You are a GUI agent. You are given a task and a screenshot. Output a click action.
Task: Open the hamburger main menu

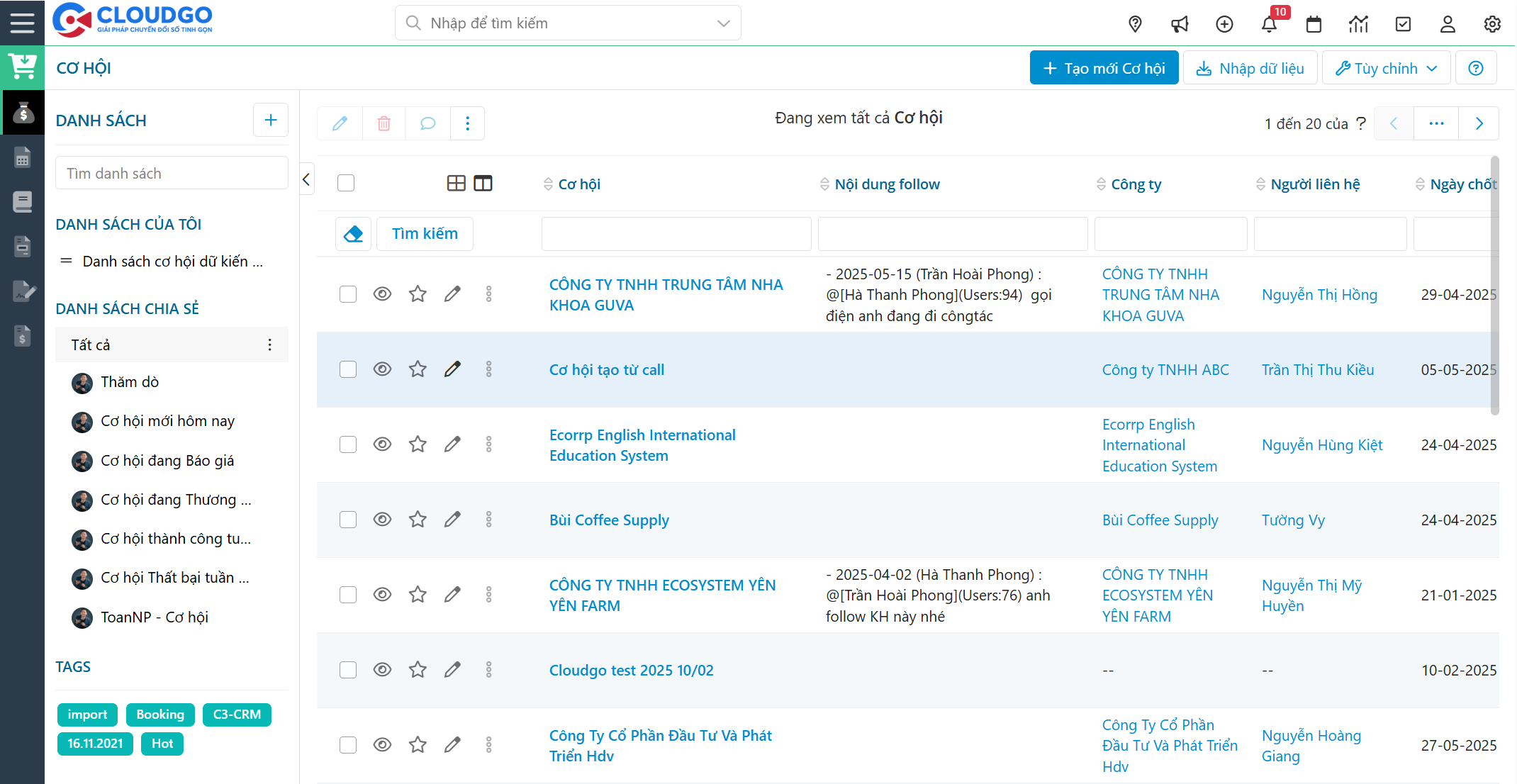[x=22, y=23]
